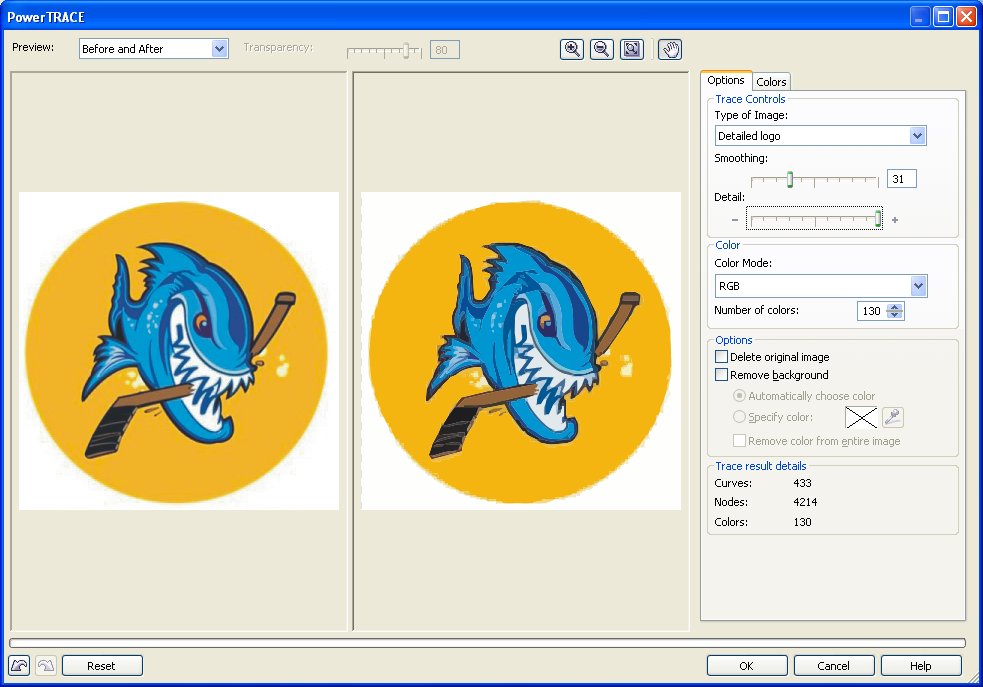Viewport: 983px width, 687px height.
Task: Click the Transparency slider handle
Action: (x=406, y=51)
